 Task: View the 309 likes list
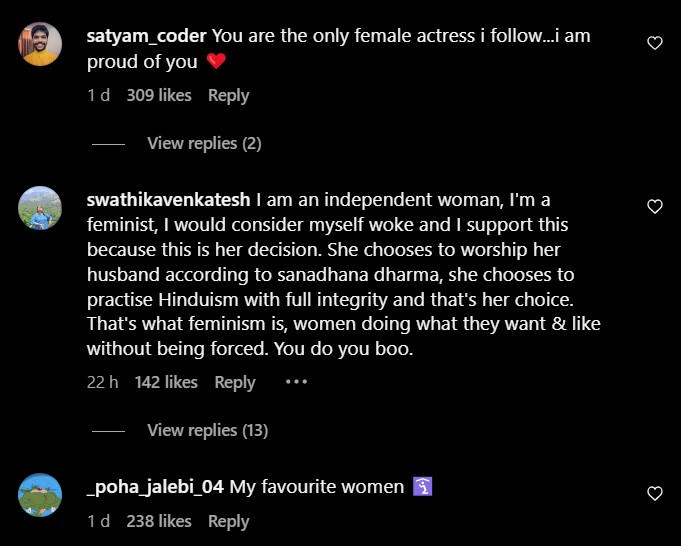(159, 96)
